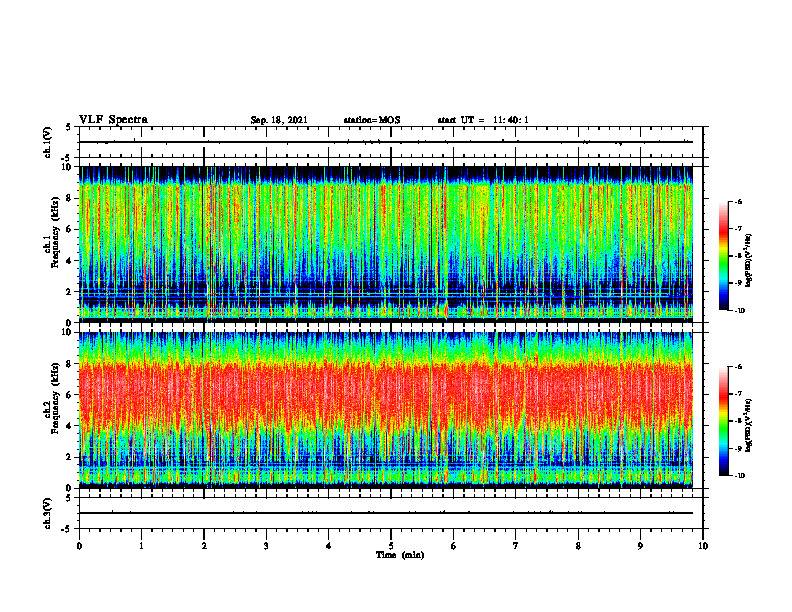
Task: Click the ch.1 colorbar "-10" tick label
Action: [x=740, y=311]
